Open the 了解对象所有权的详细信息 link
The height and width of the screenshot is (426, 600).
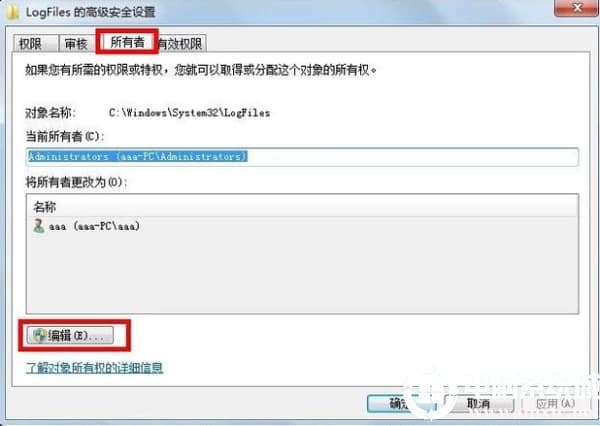(x=94, y=368)
